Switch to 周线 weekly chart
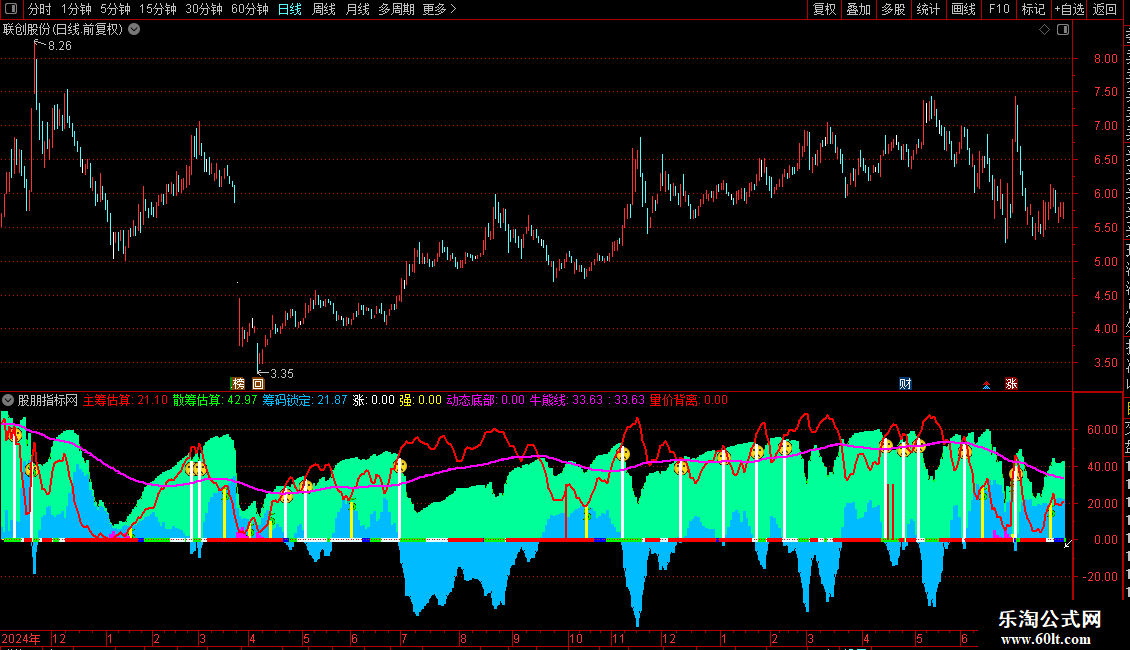Image resolution: width=1130 pixels, height=650 pixels. [324, 9]
